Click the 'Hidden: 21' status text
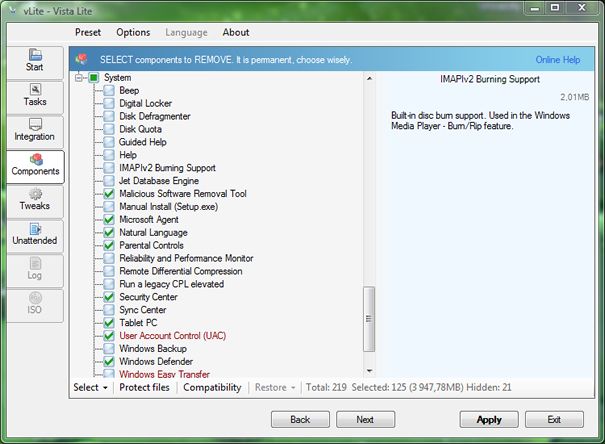 (x=489, y=387)
